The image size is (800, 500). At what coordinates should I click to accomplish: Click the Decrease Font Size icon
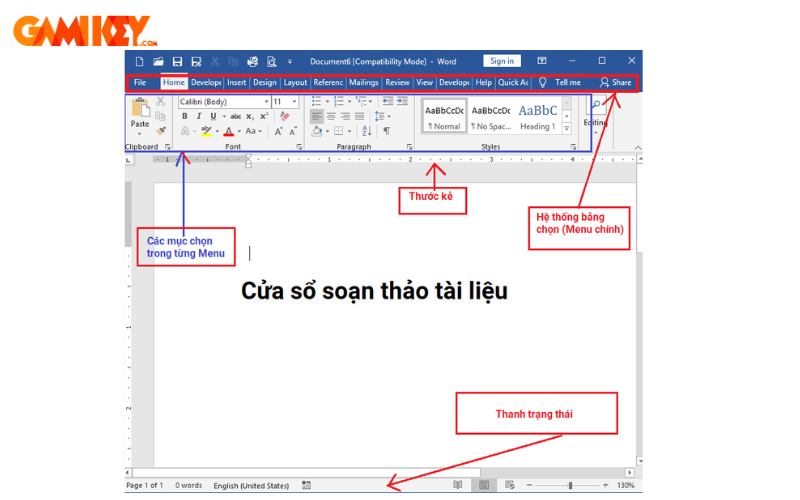point(293,131)
